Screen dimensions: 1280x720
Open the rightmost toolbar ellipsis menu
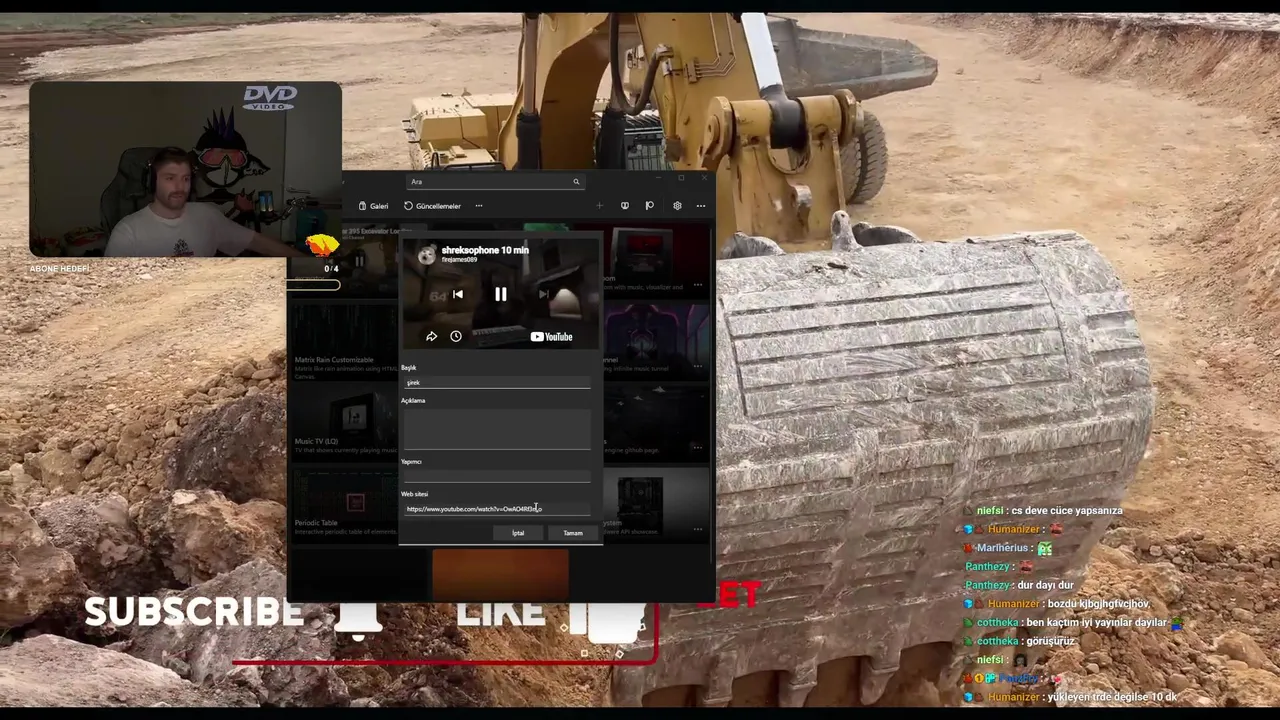pyautogui.click(x=701, y=206)
